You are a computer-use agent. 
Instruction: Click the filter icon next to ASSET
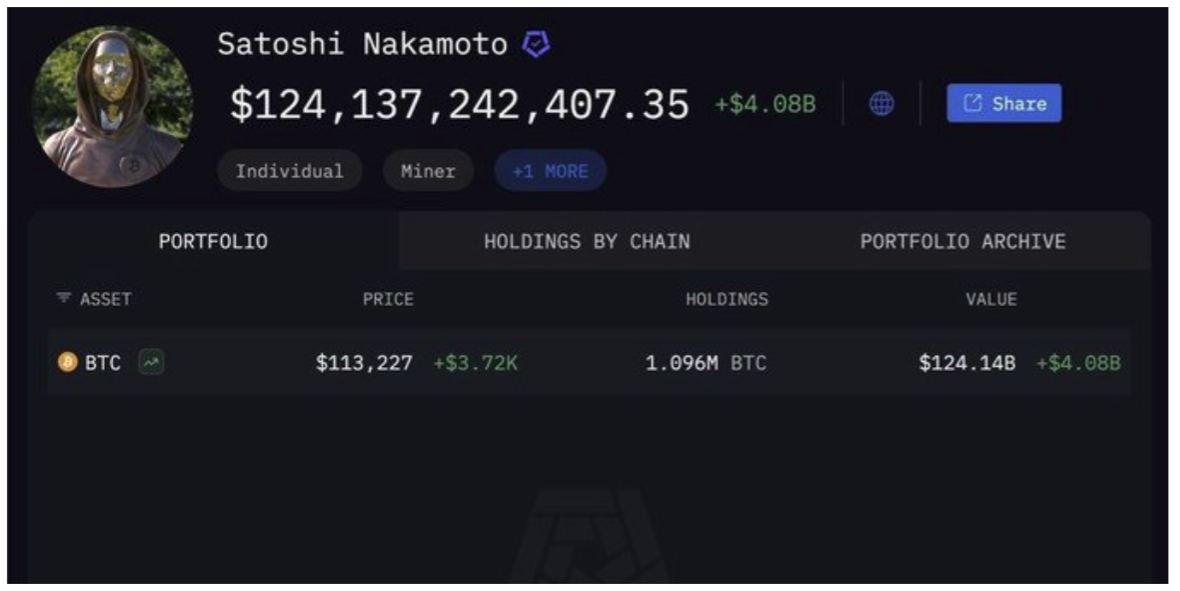click(x=63, y=298)
